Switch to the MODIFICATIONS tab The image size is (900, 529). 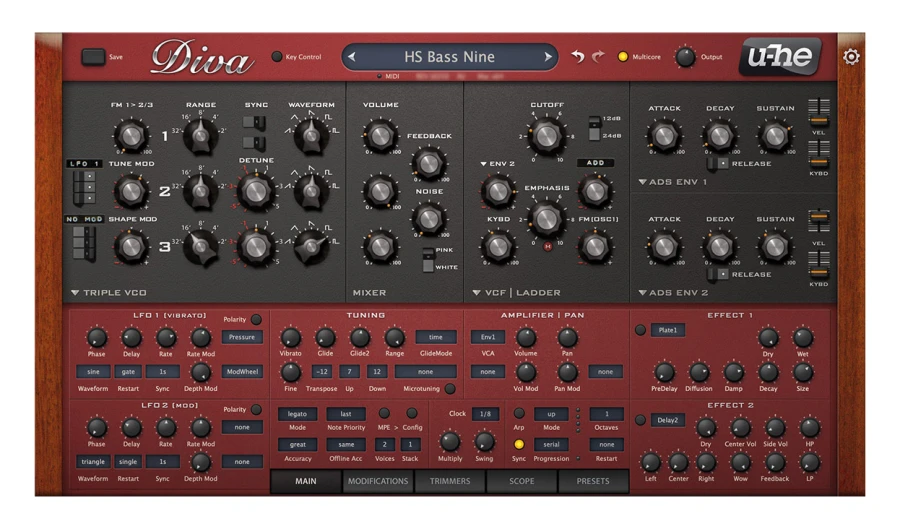pos(378,481)
